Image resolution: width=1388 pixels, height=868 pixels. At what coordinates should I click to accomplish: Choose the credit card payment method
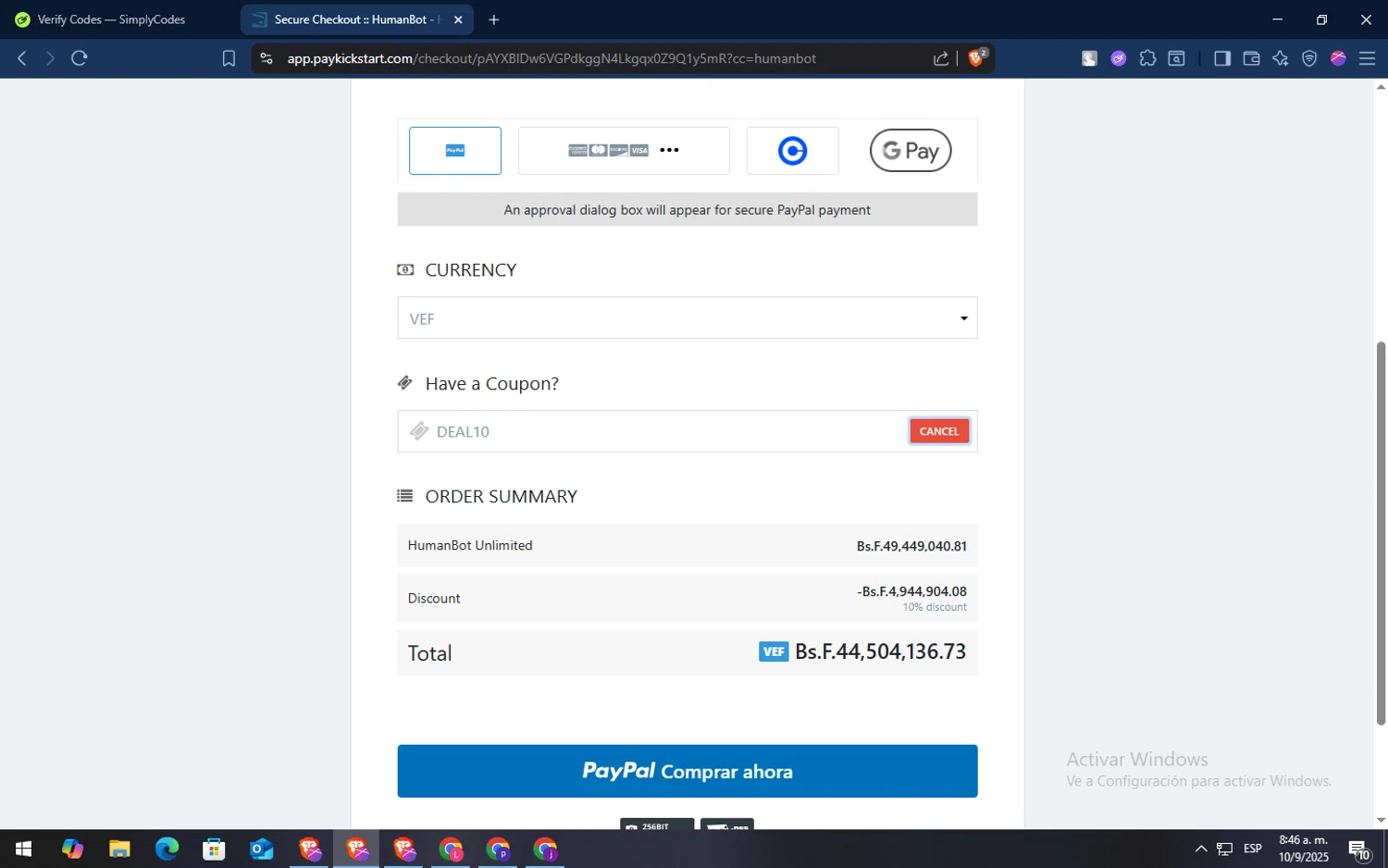click(624, 151)
